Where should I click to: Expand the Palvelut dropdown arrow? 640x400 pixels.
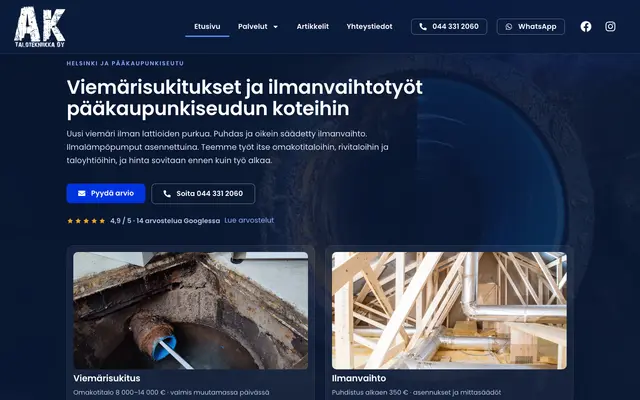click(x=276, y=27)
